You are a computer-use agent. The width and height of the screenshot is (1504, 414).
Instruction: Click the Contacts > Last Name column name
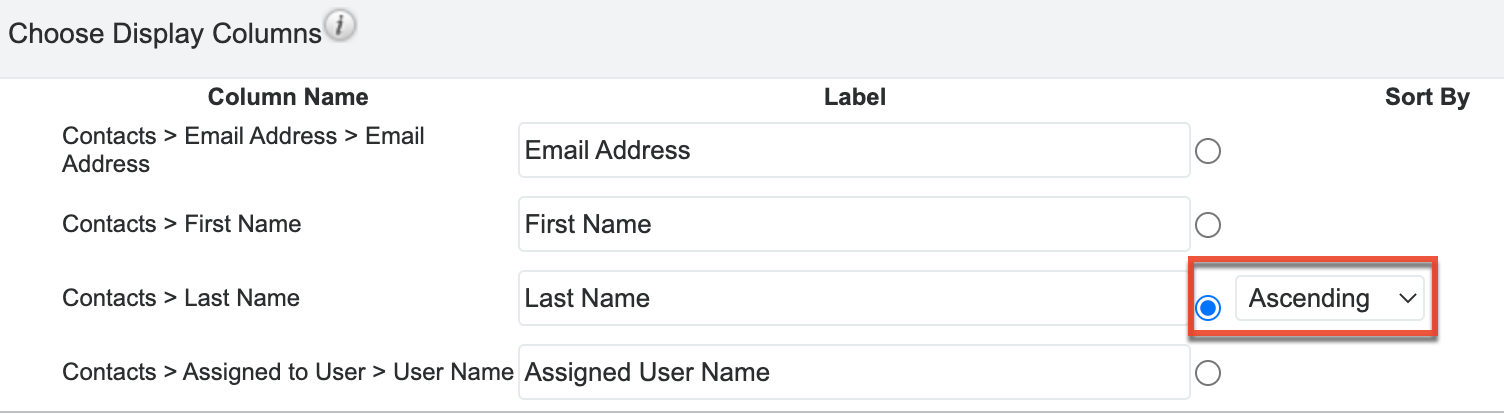pos(180,298)
